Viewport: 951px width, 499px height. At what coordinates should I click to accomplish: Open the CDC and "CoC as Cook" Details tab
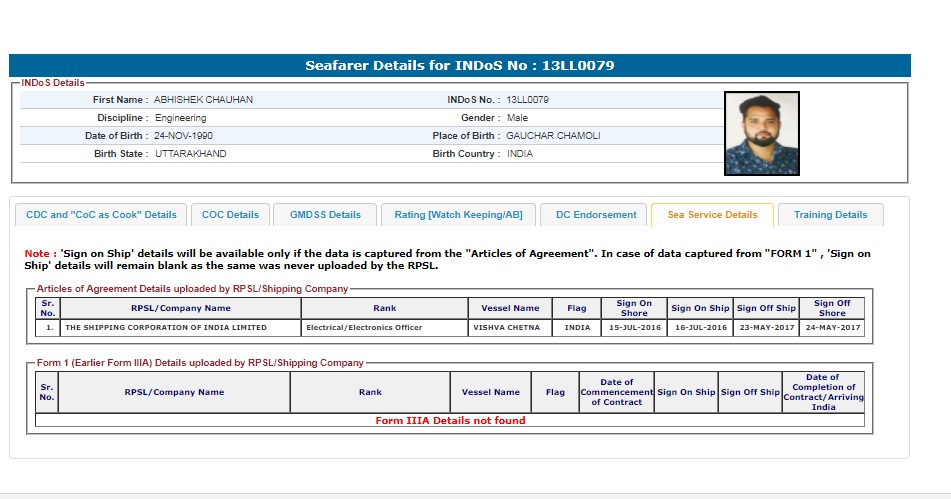[x=101, y=215]
